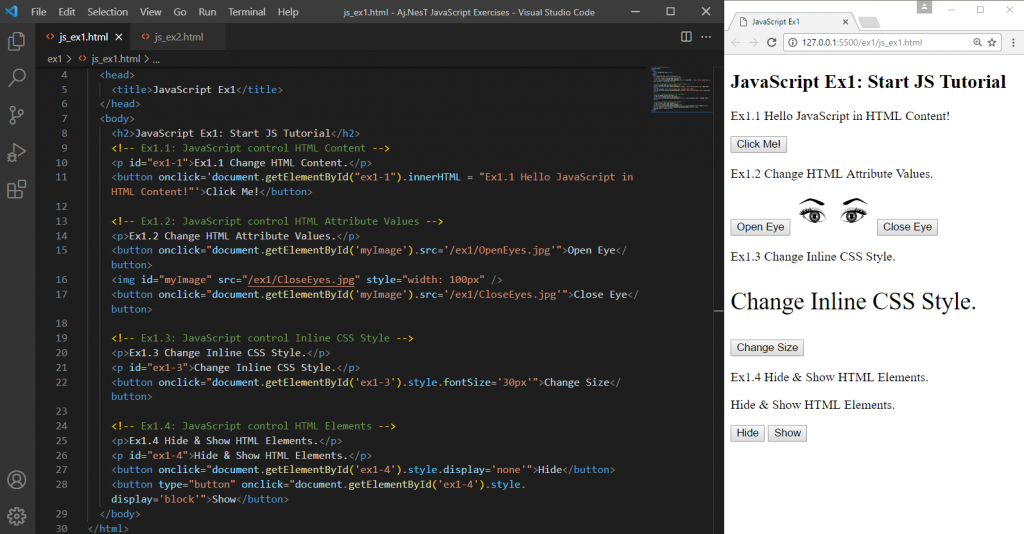Open the Run and Debug view

pyautogui.click(x=17, y=152)
